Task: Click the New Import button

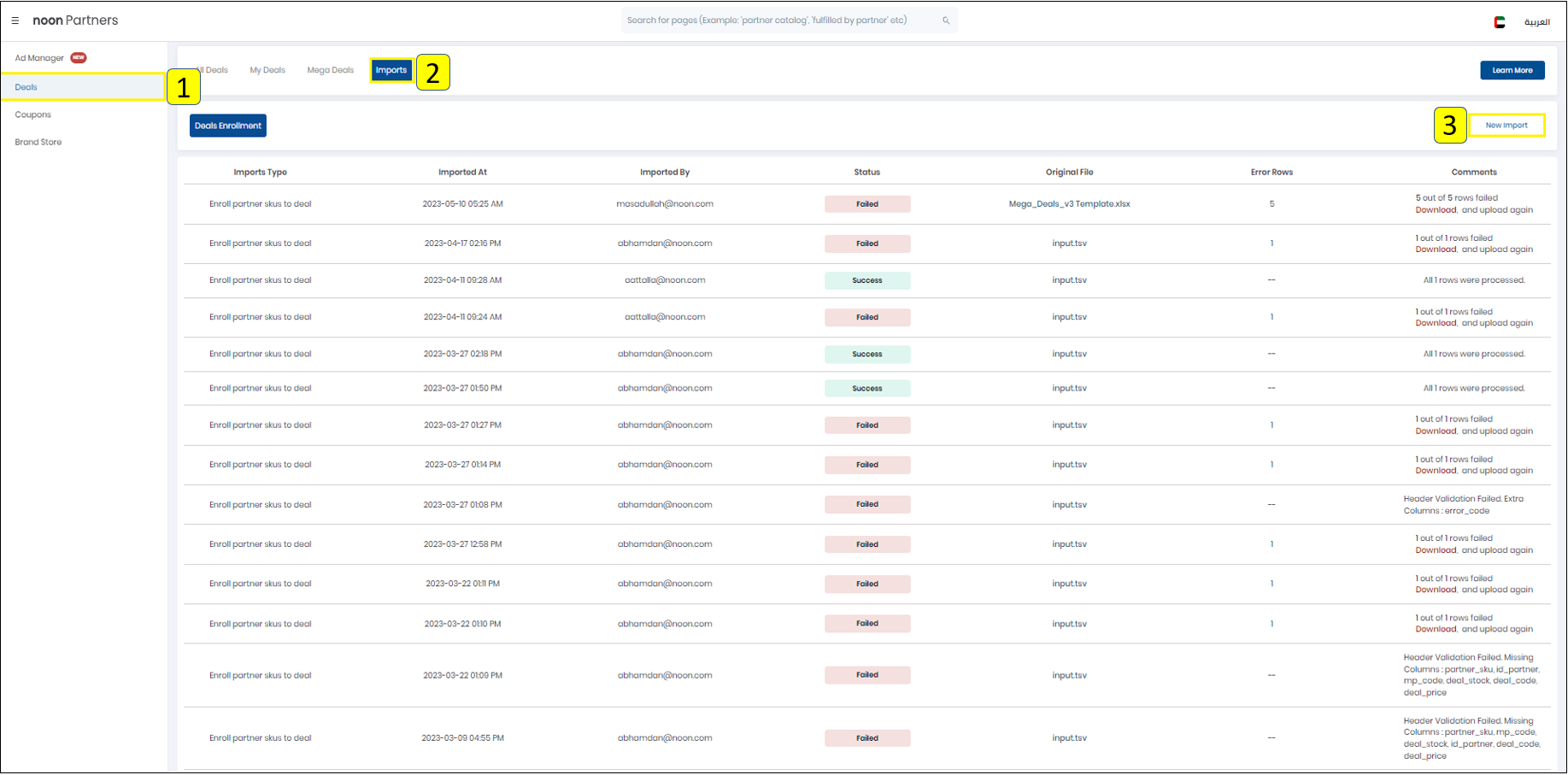Action: tap(1506, 126)
